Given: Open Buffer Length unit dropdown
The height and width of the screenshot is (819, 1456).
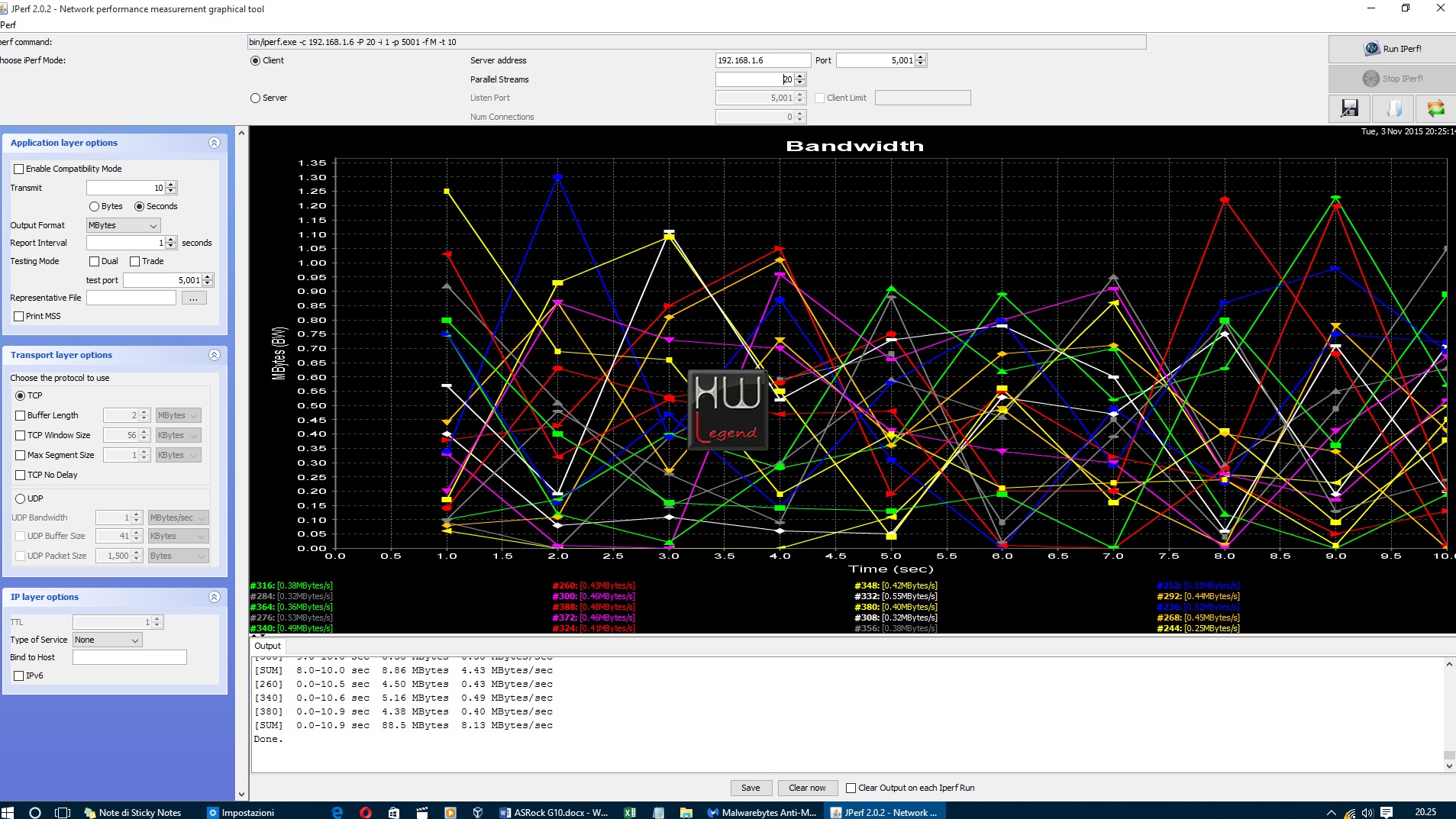Looking at the screenshot, I should 178,415.
